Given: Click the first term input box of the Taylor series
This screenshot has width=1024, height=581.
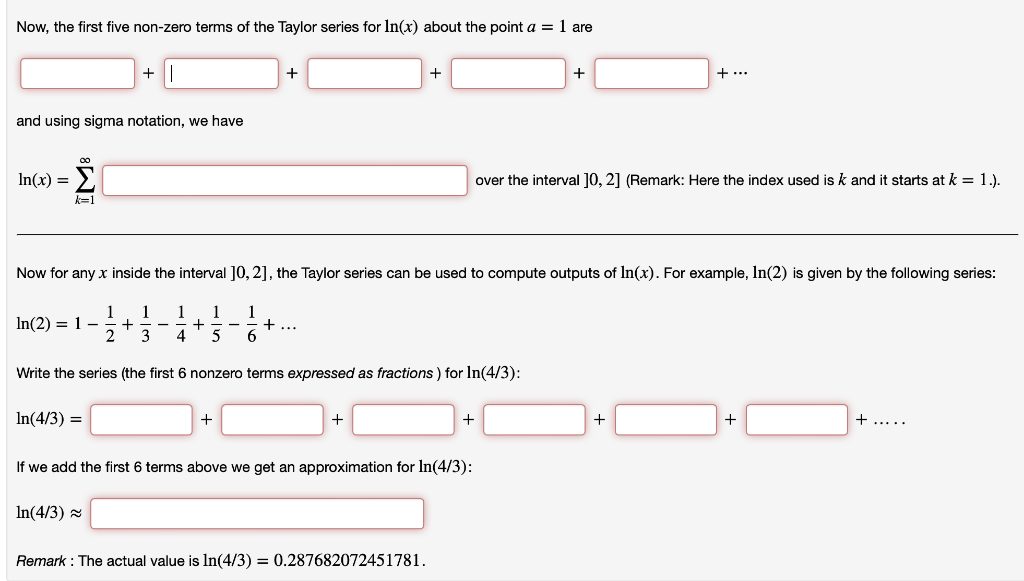Looking at the screenshot, I should [x=77, y=73].
